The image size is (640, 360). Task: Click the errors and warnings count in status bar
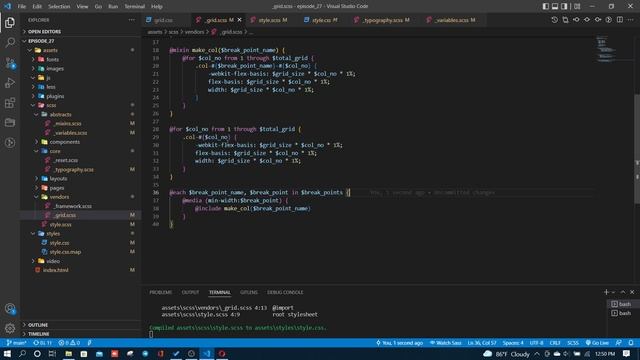[x=69, y=343]
